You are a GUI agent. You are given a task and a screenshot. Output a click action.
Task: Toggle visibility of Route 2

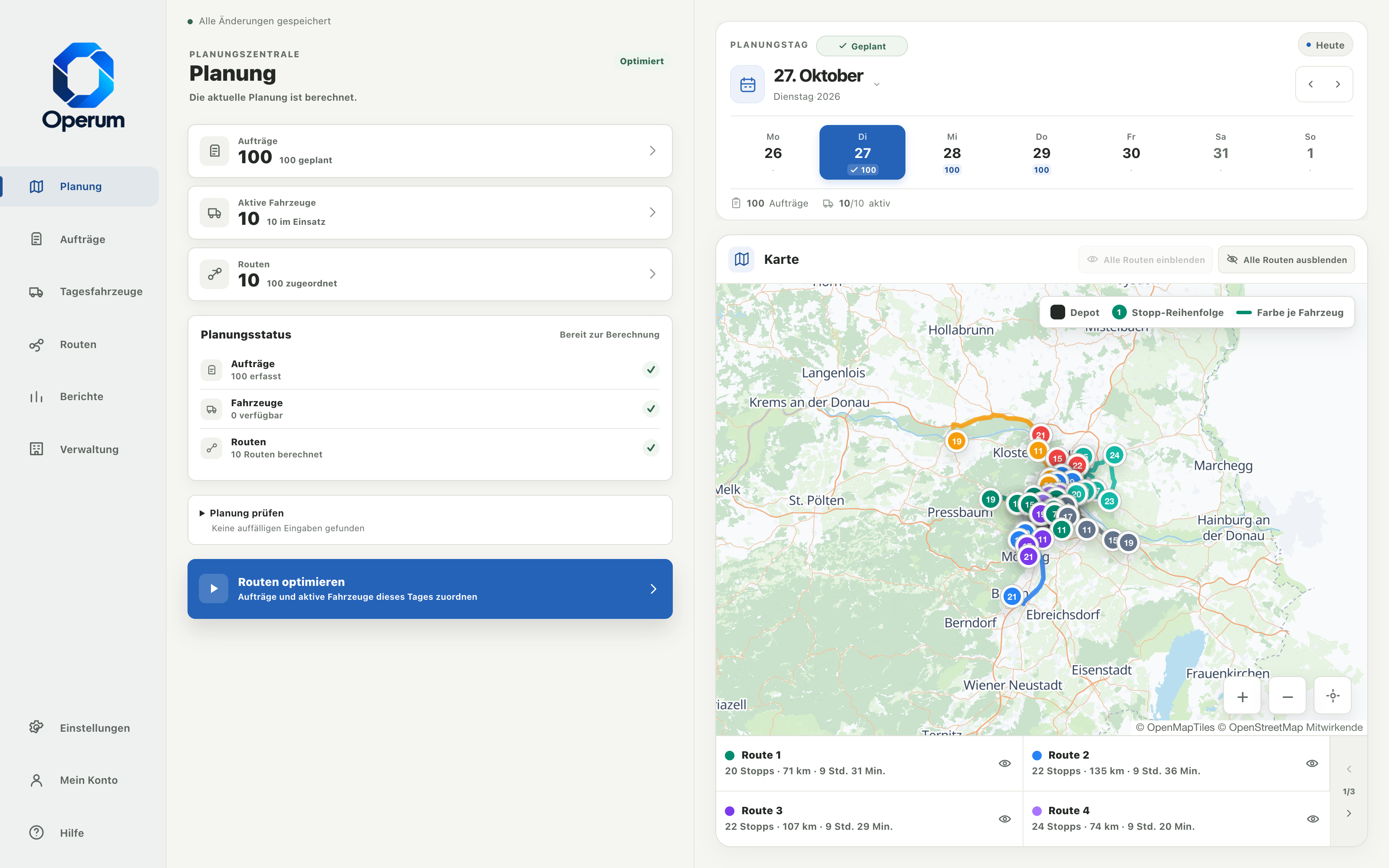(x=1312, y=763)
